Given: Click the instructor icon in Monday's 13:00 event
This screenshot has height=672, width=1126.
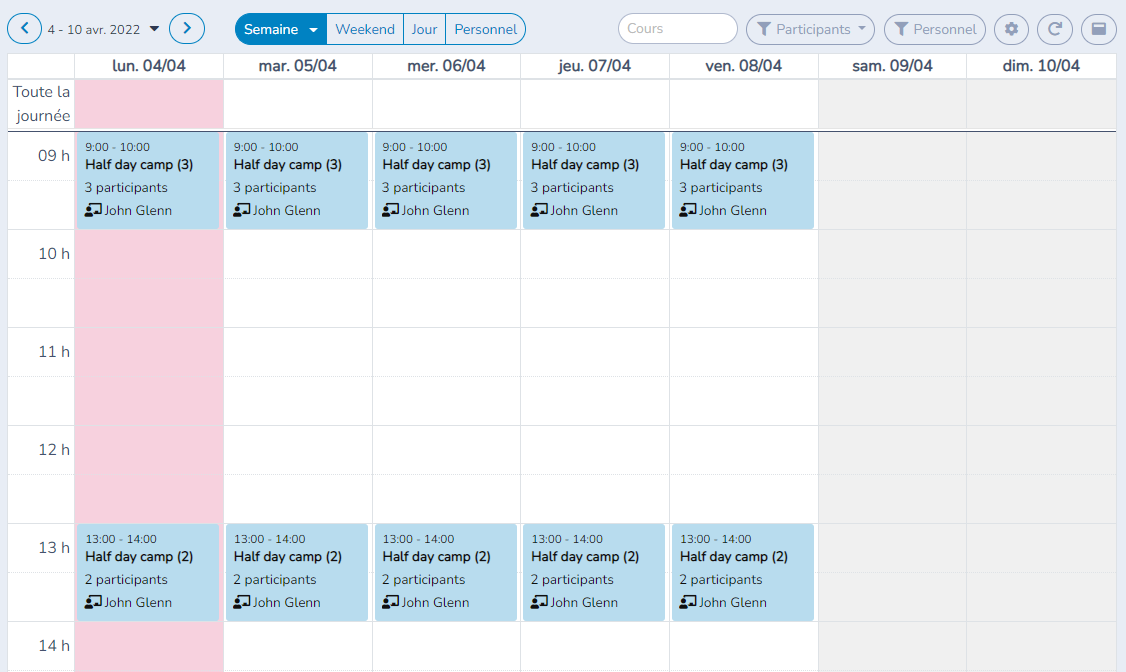Looking at the screenshot, I should tap(93, 602).
